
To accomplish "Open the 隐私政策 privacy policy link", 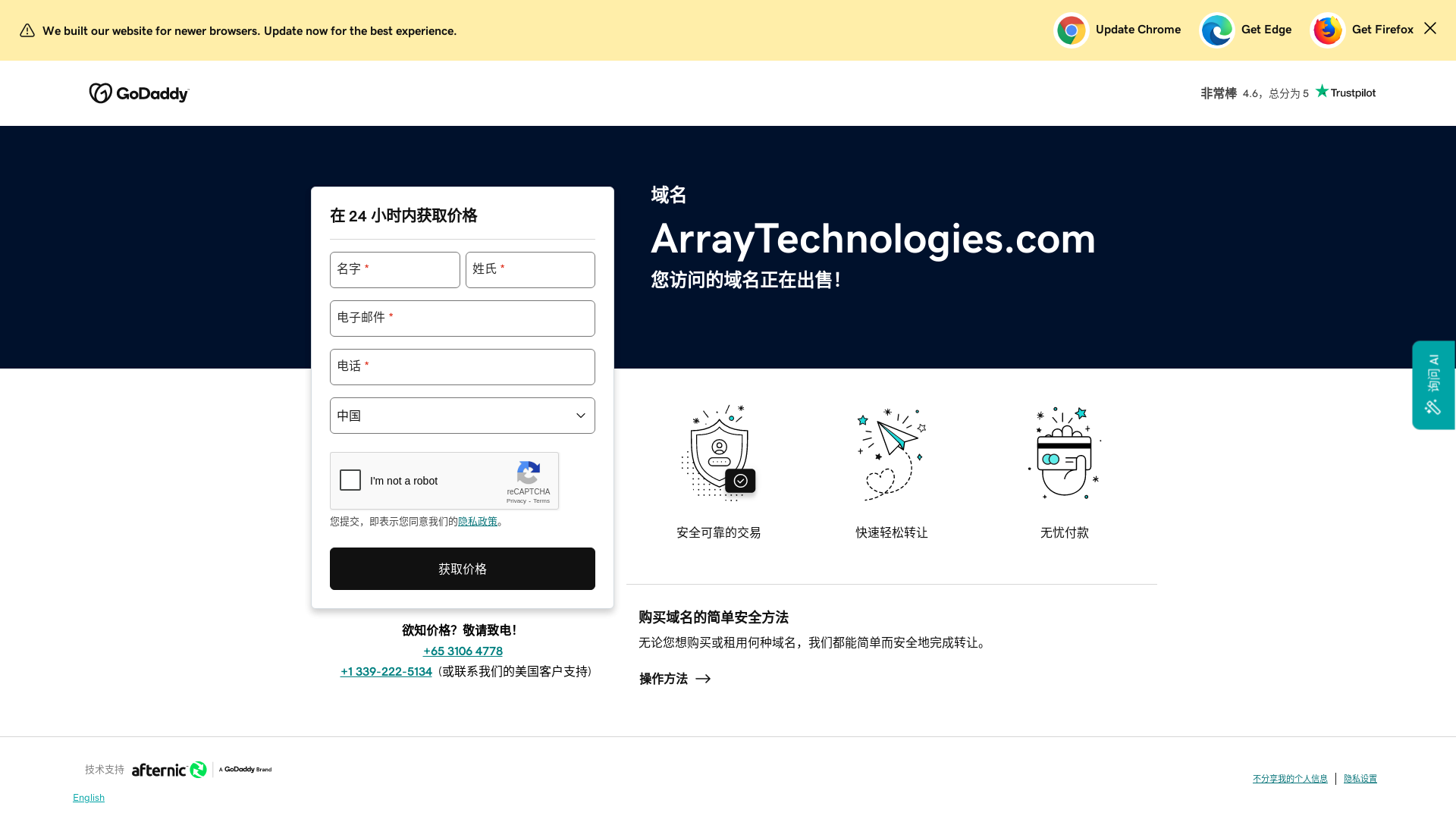I will point(478,522).
